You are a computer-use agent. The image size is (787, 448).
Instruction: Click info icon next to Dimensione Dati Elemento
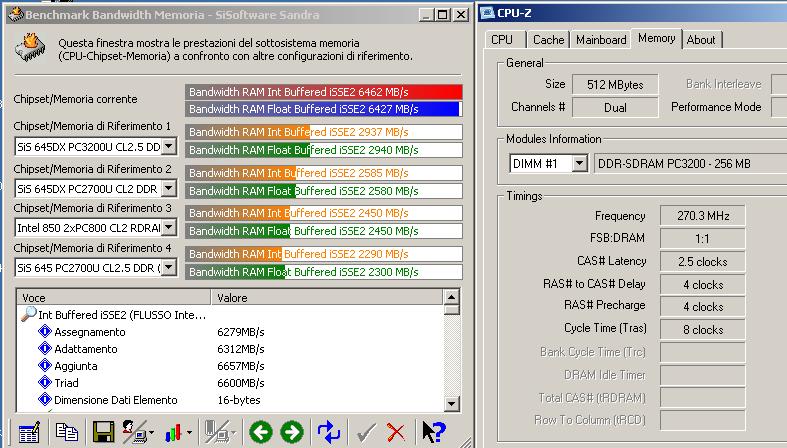coord(45,399)
